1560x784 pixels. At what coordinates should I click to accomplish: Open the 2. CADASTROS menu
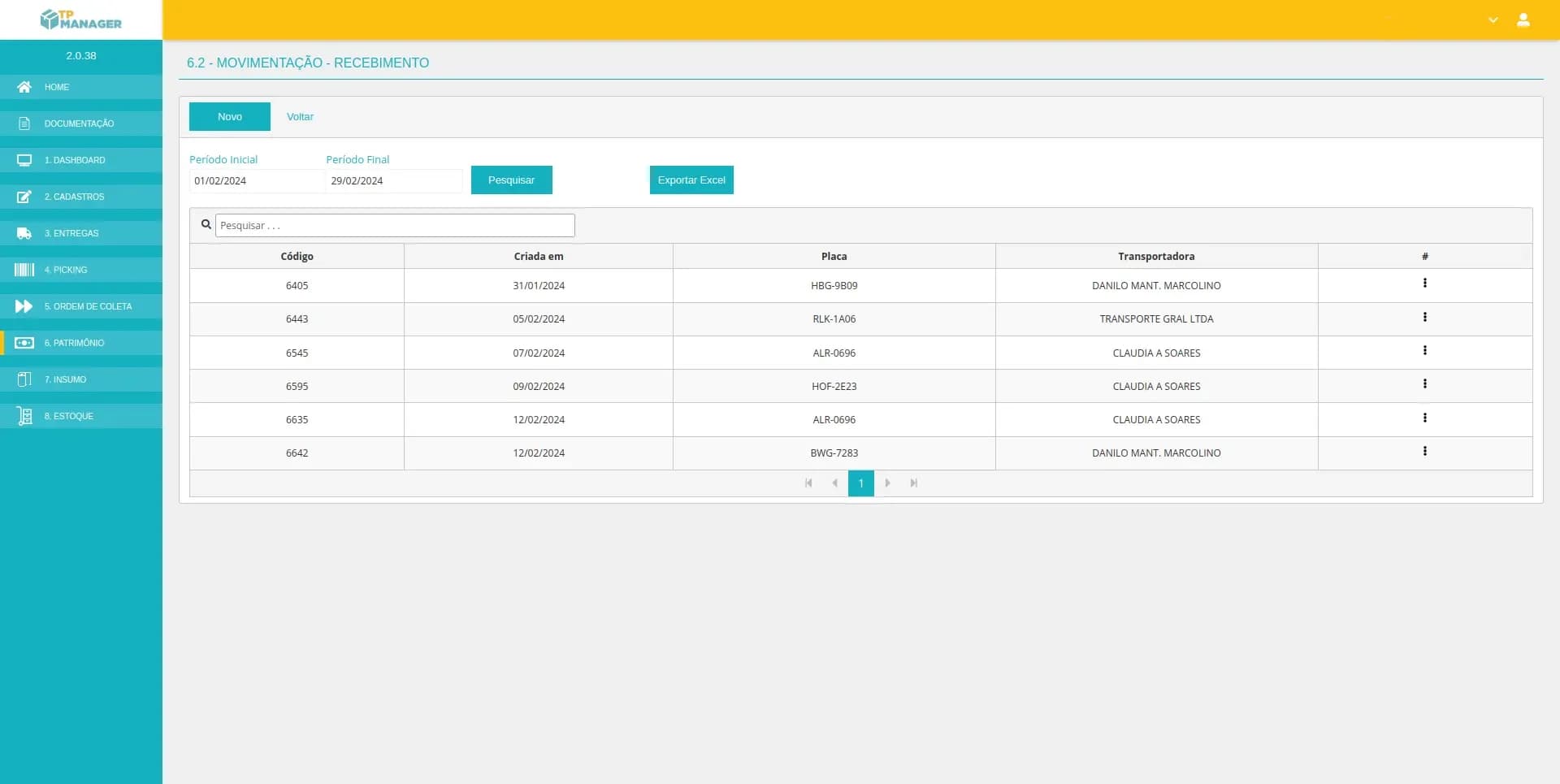pos(81,197)
